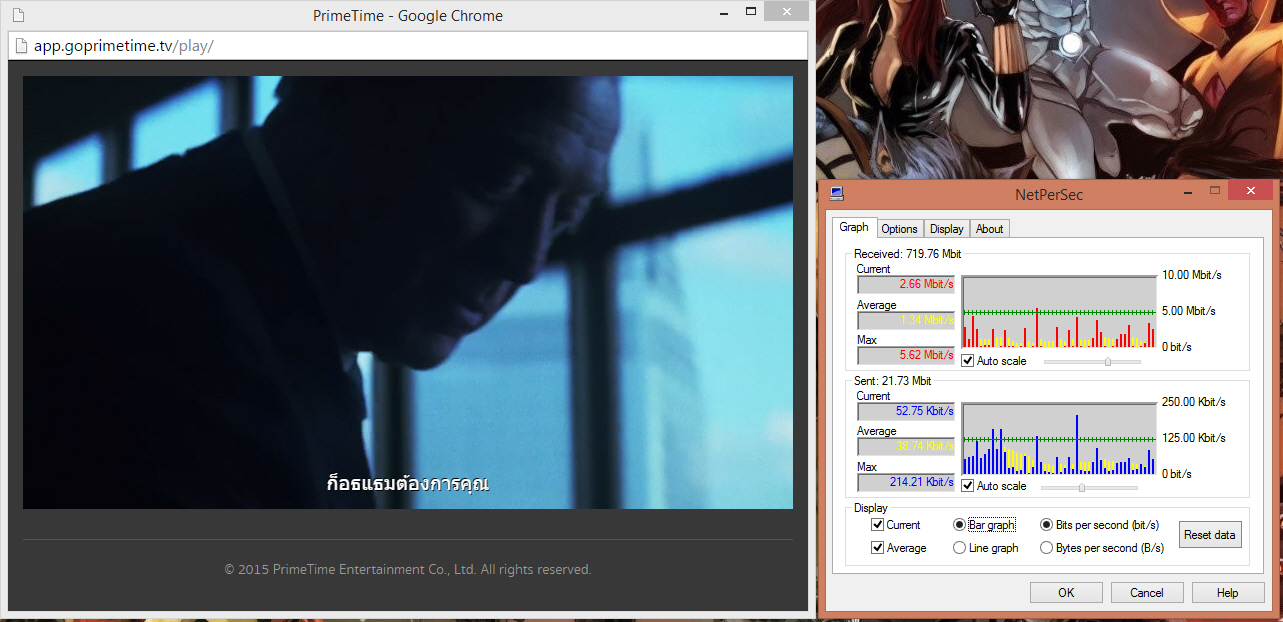Click the Help button in NetPerSec
Screen dimensions: 1283x622
pyautogui.click(x=1228, y=593)
